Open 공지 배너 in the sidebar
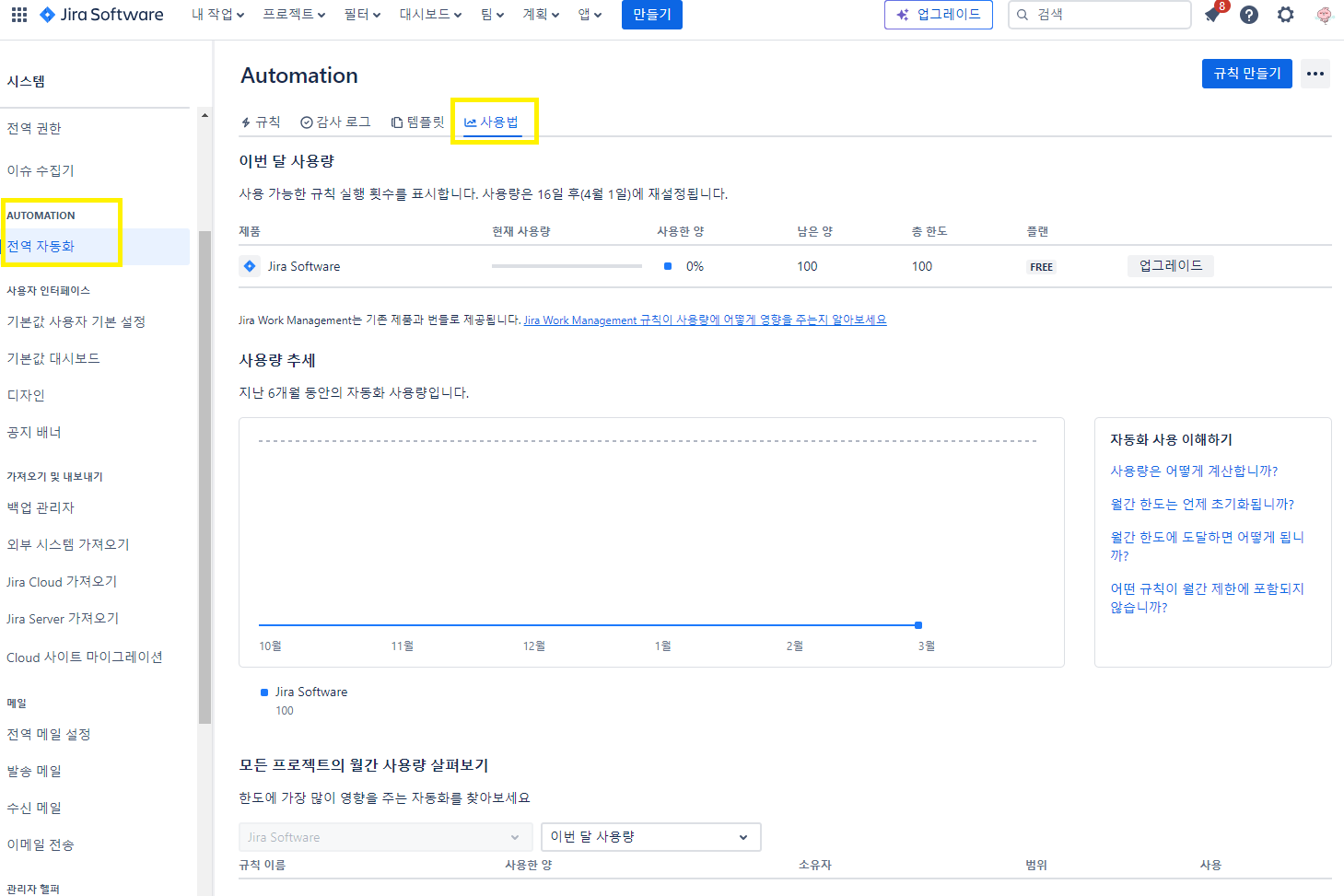 point(34,432)
